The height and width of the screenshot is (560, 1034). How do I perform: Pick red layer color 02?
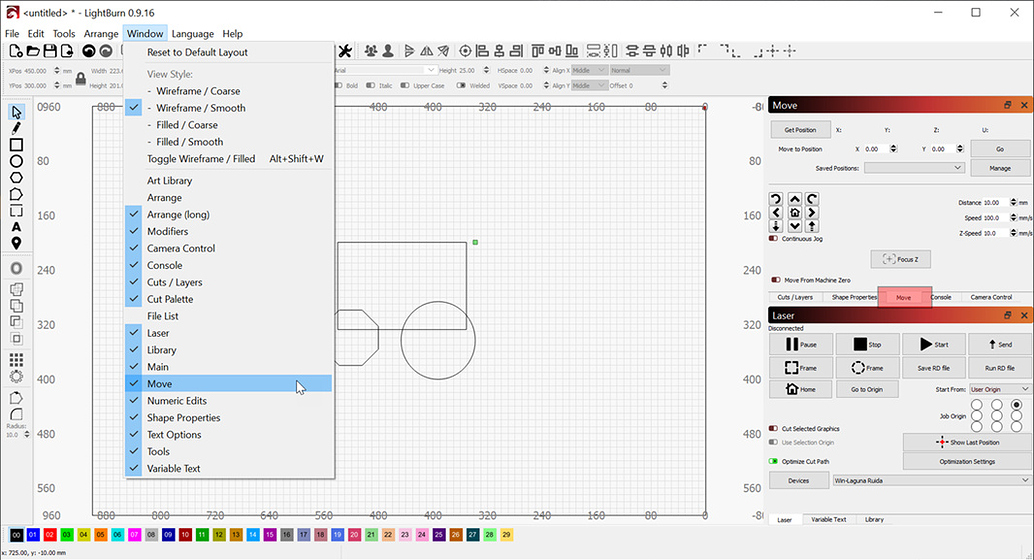click(x=49, y=535)
